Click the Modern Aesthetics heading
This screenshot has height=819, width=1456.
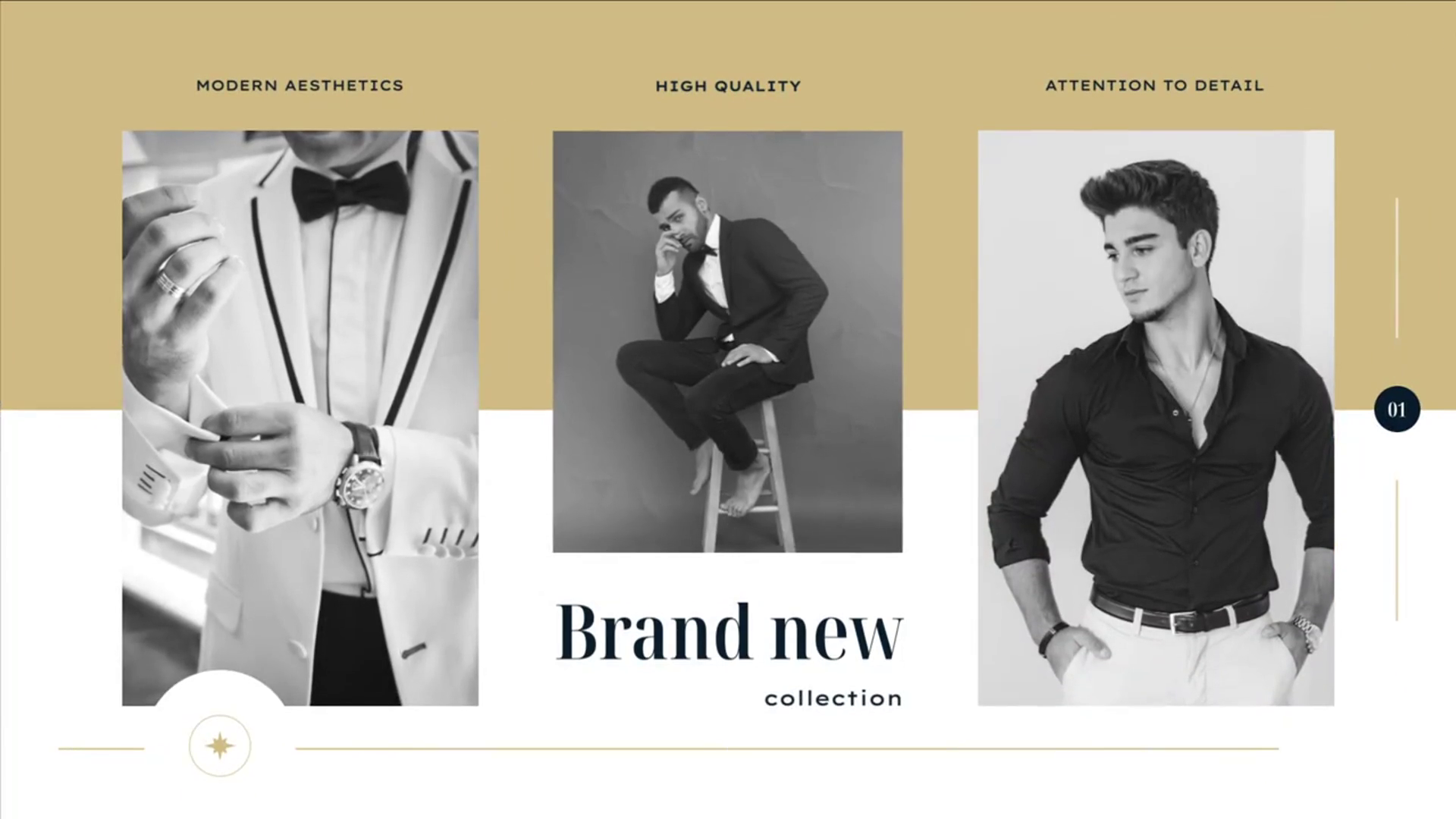pyautogui.click(x=300, y=86)
